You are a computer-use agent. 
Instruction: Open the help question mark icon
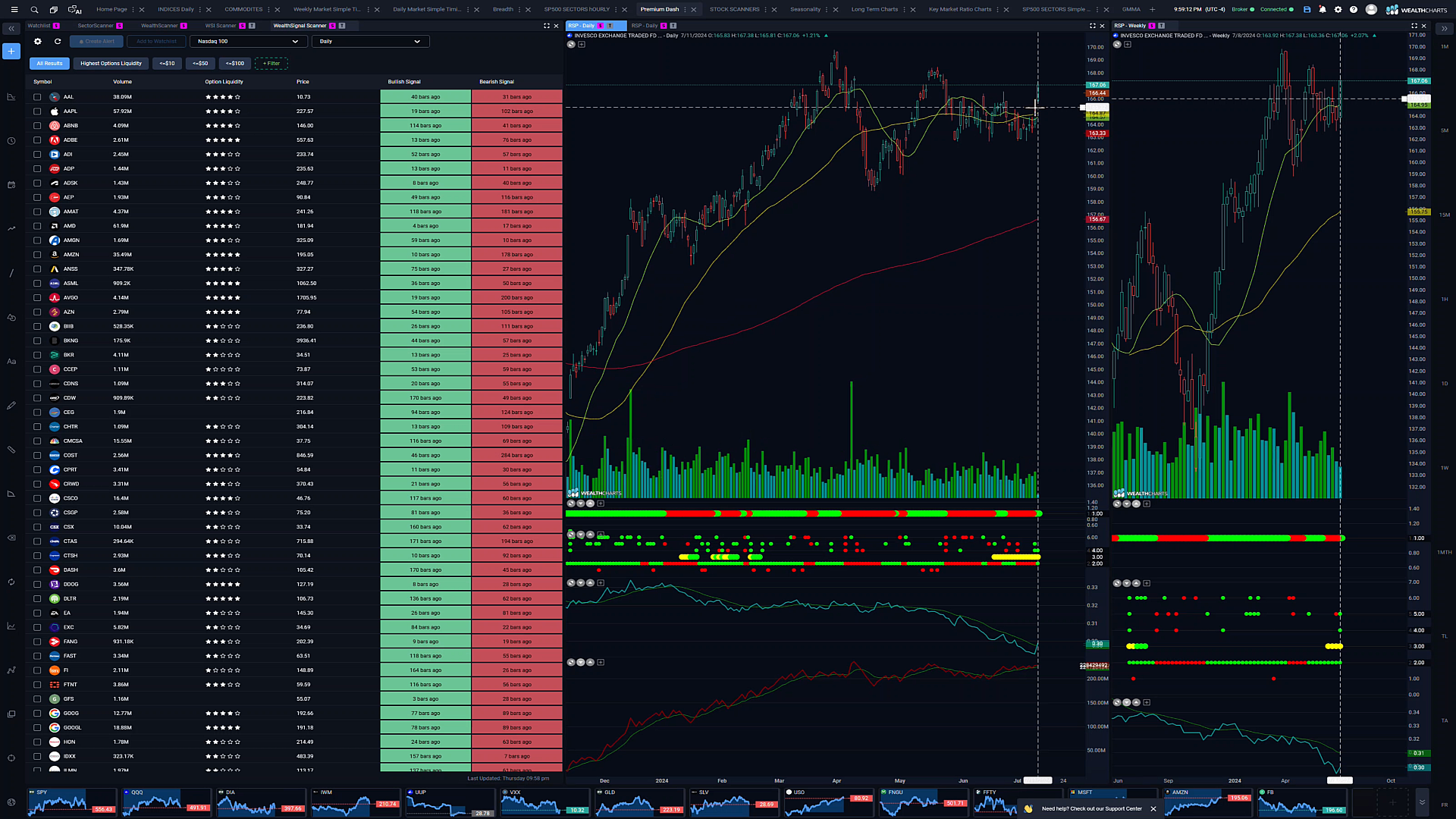pos(1354,10)
